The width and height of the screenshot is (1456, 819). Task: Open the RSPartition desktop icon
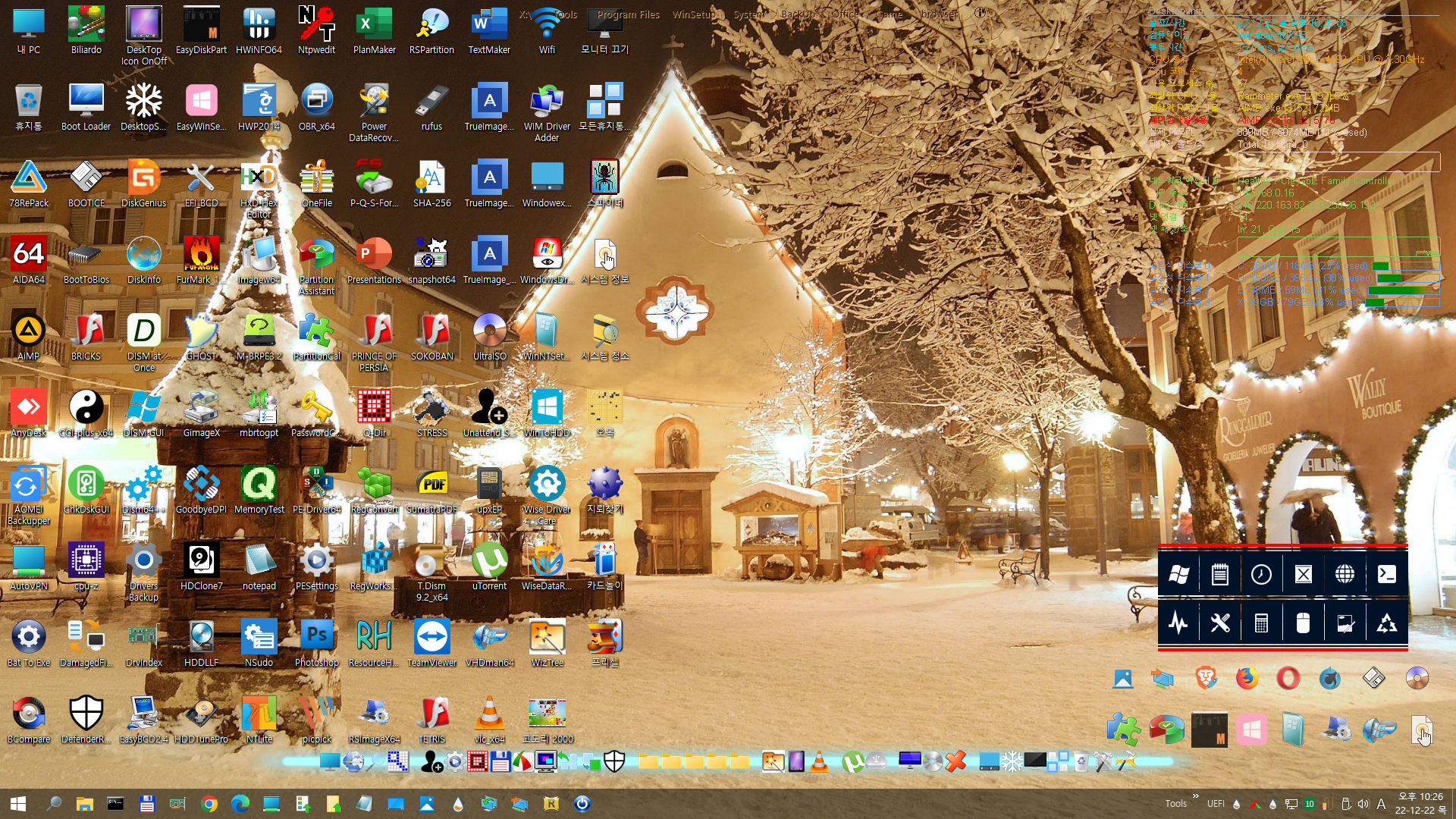[x=431, y=30]
